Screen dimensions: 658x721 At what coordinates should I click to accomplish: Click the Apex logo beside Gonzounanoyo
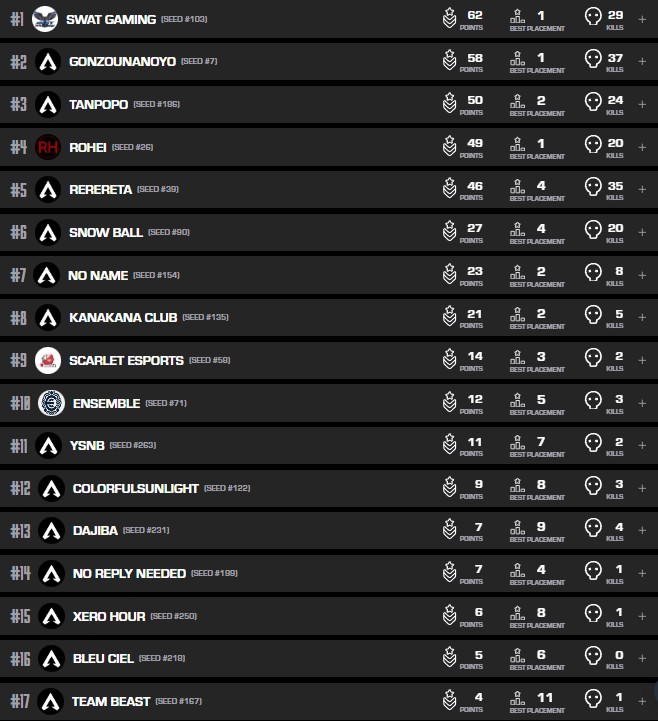point(48,62)
